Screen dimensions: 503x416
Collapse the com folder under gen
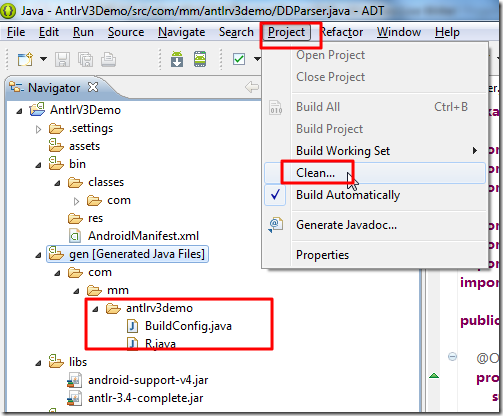(x=58, y=273)
